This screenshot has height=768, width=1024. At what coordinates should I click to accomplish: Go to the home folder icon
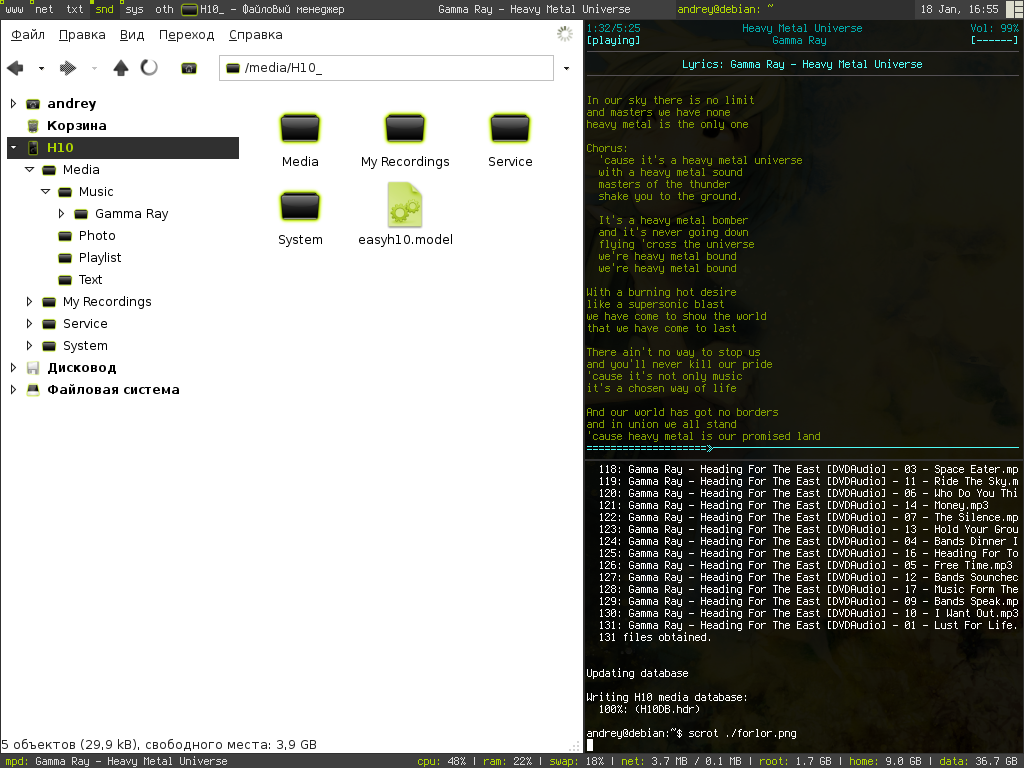pos(189,68)
